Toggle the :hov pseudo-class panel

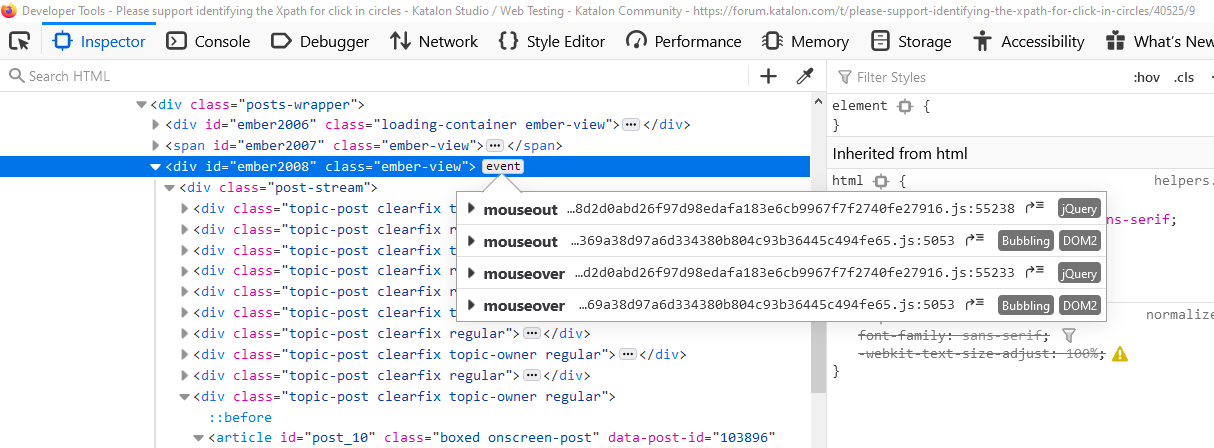(1146, 77)
